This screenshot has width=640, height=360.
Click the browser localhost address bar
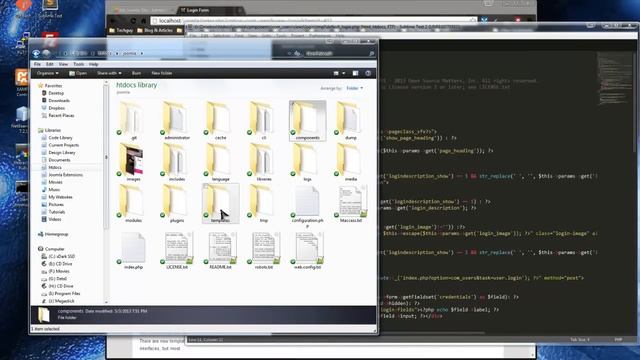(313, 20)
